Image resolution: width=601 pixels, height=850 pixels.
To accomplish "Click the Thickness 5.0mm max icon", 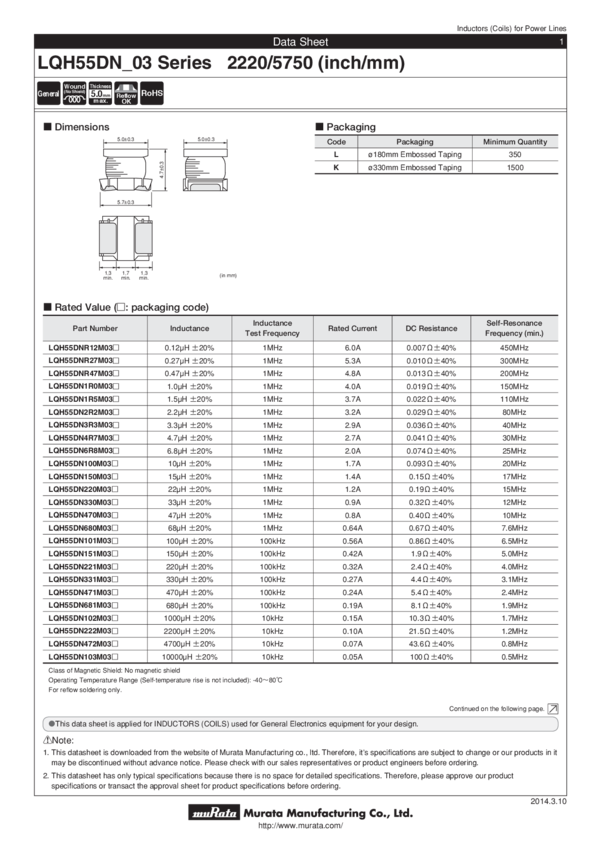I will pos(100,93).
